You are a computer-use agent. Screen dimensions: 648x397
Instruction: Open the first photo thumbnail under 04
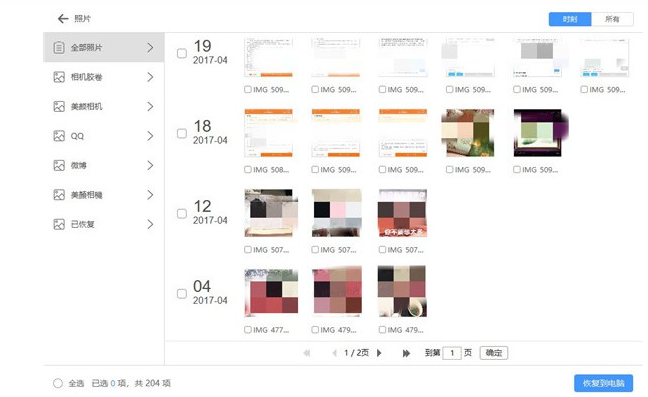point(271,291)
